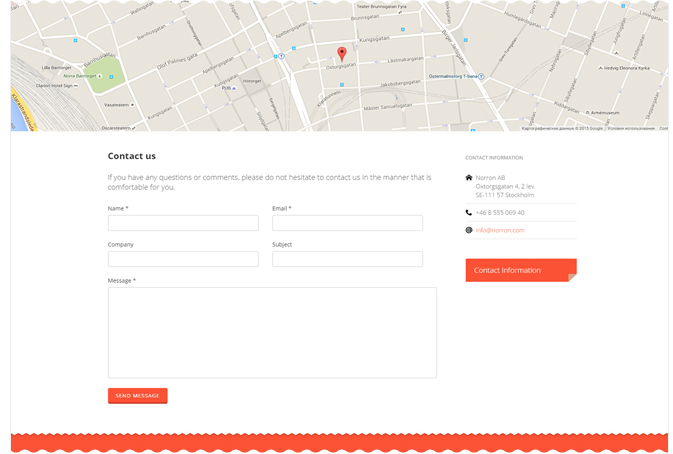This screenshot has height=454, width=673.
Task: Click the Lilla Bantorget label on map
Action: click(56, 68)
